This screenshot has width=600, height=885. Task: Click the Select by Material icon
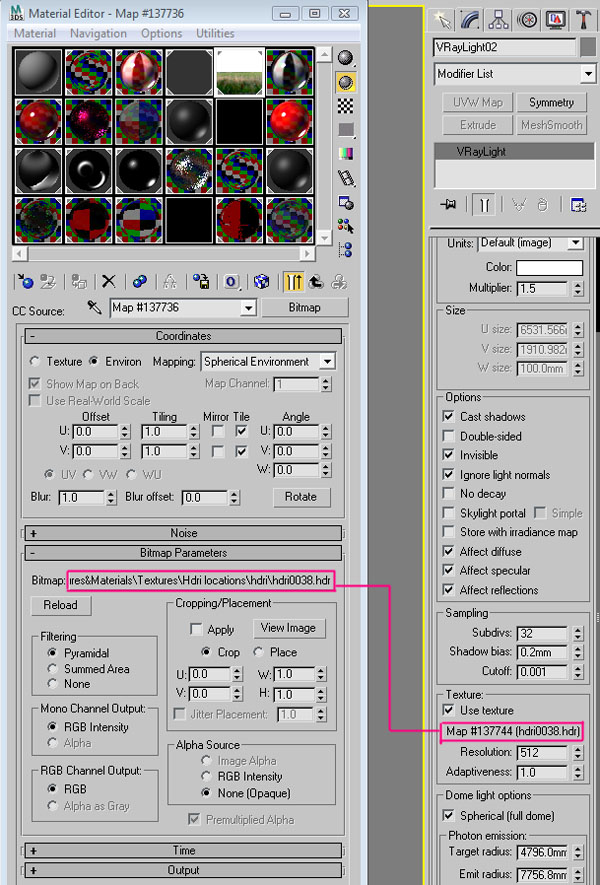(345, 226)
